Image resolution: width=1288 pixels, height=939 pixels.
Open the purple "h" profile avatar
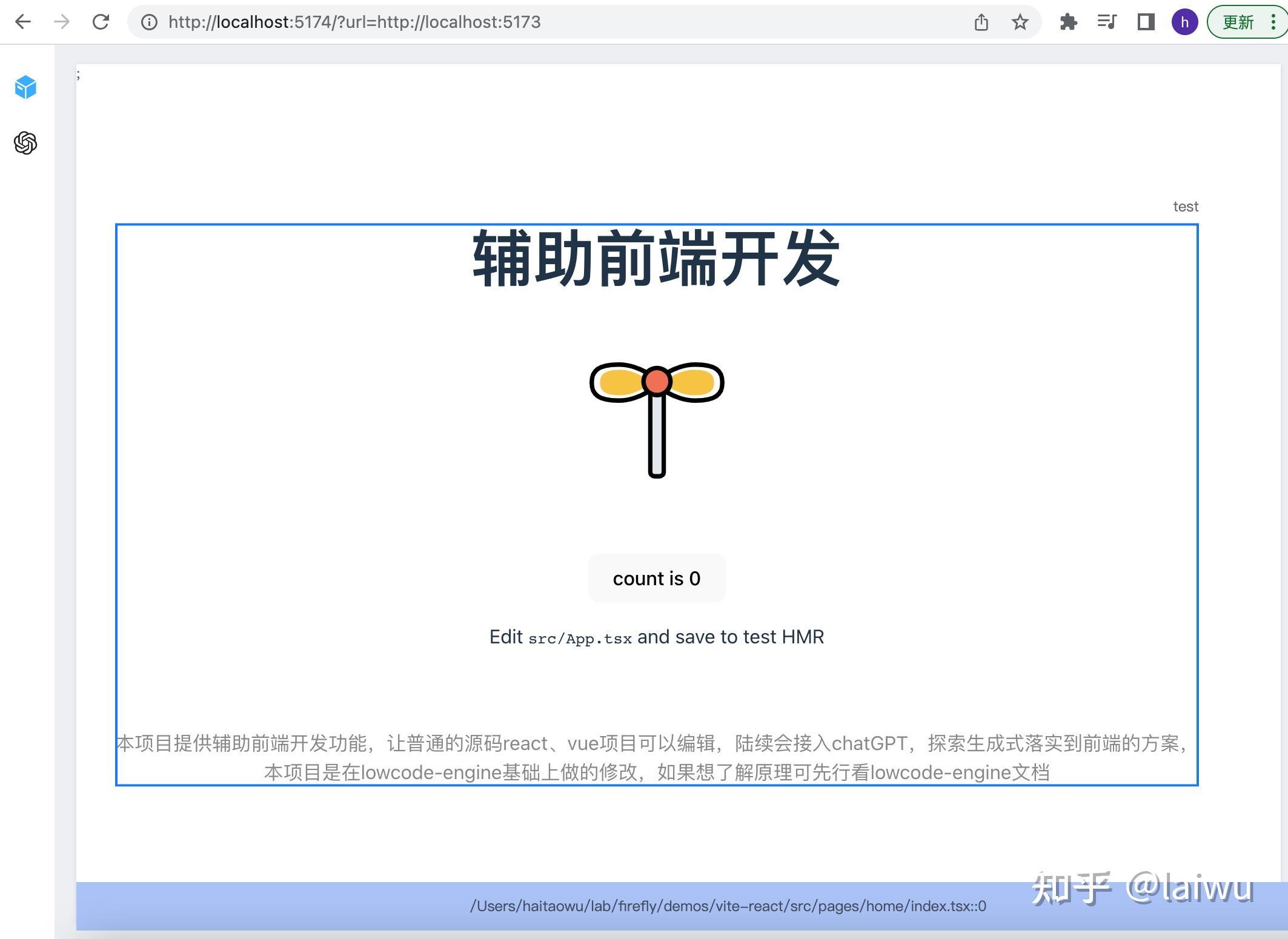tap(1184, 22)
